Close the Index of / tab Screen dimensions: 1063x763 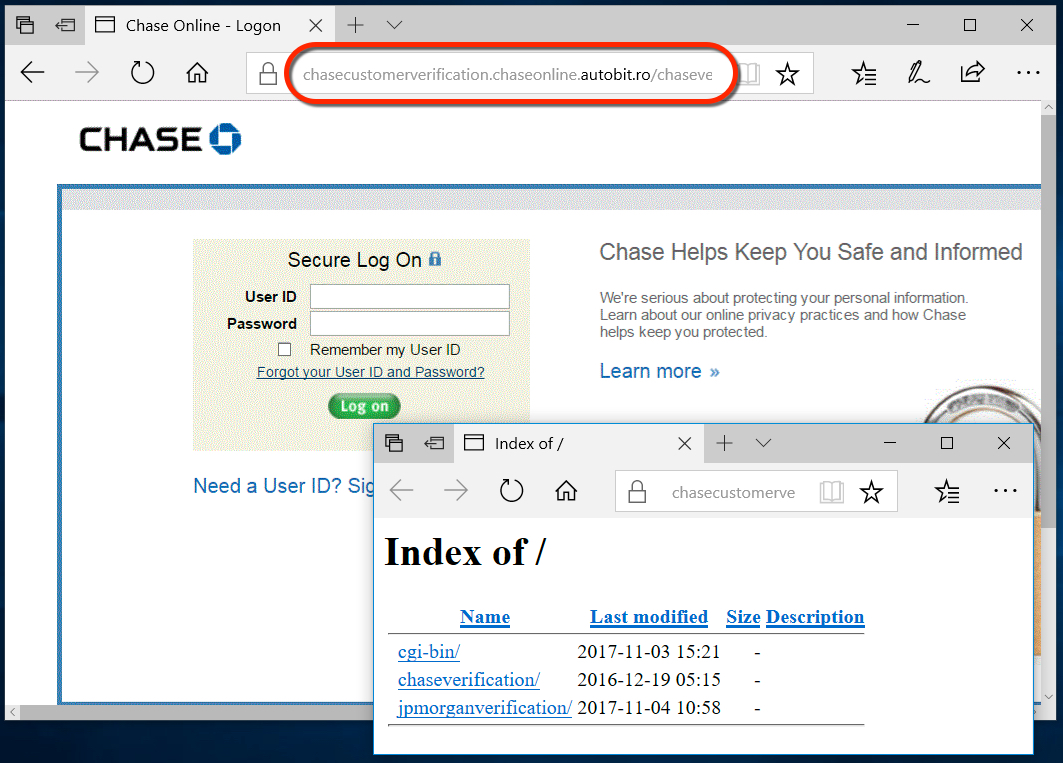tap(685, 444)
